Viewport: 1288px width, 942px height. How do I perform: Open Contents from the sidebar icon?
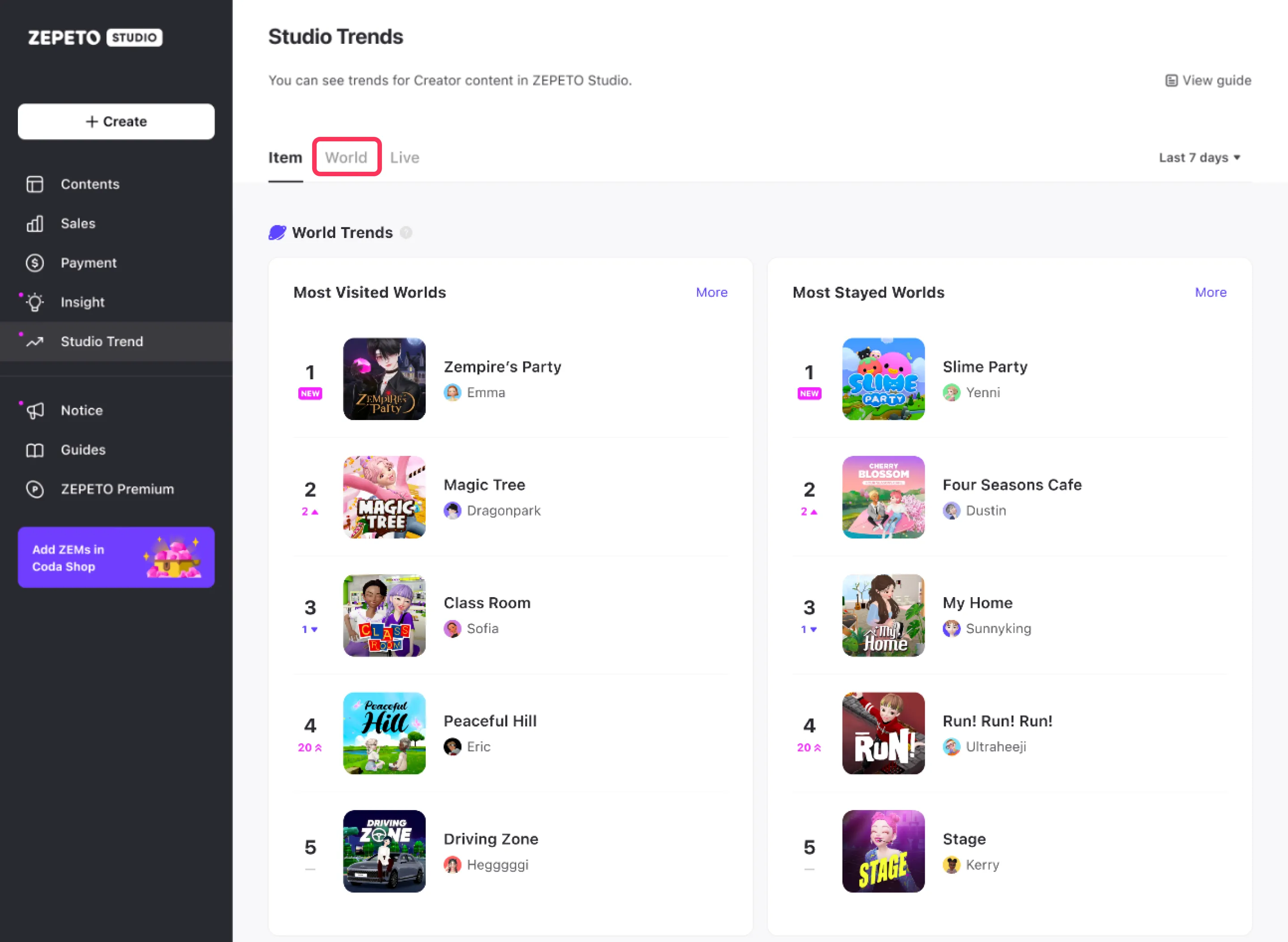point(35,184)
